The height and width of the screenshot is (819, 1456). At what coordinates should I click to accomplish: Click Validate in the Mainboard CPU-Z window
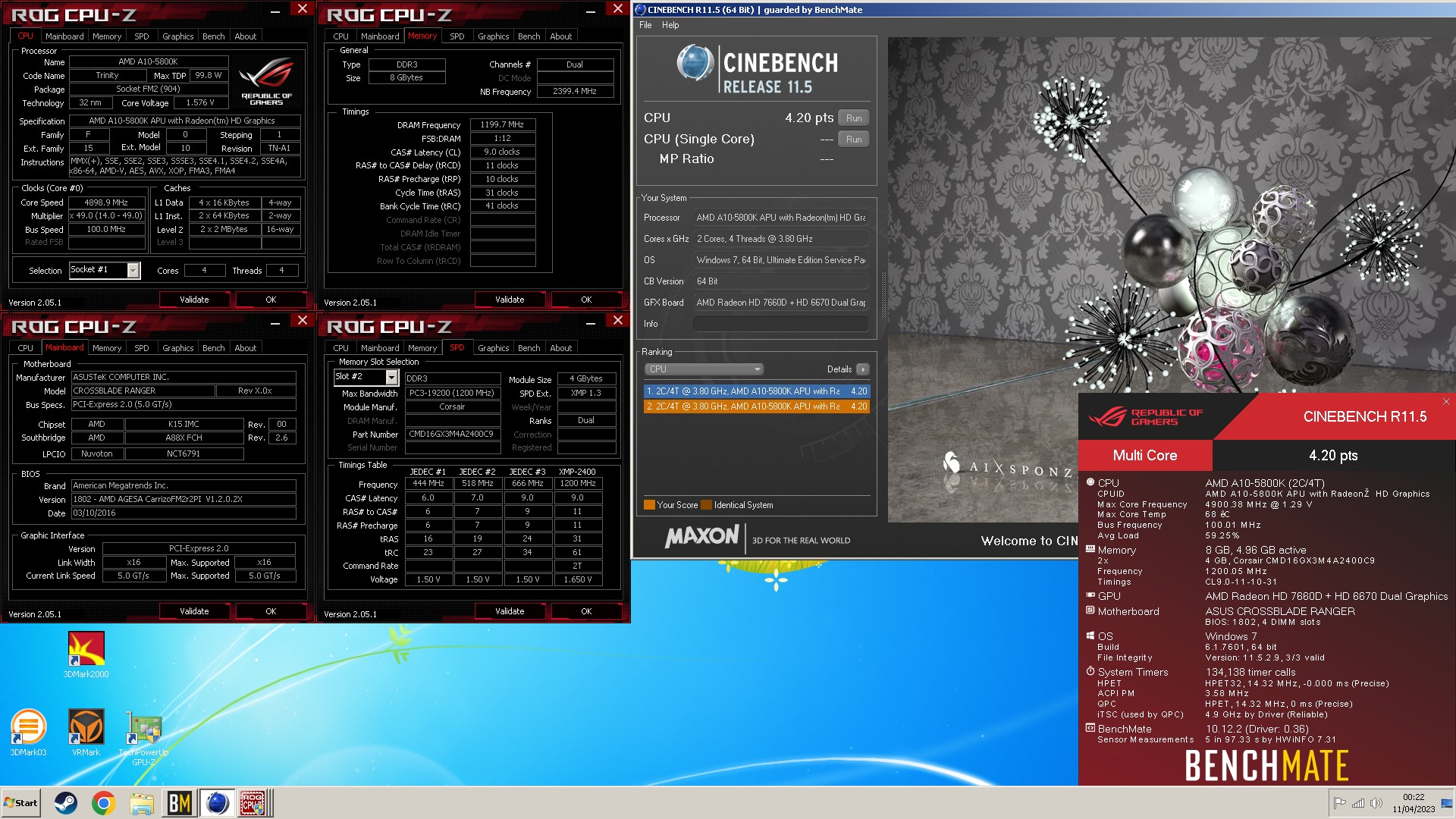pos(194,611)
